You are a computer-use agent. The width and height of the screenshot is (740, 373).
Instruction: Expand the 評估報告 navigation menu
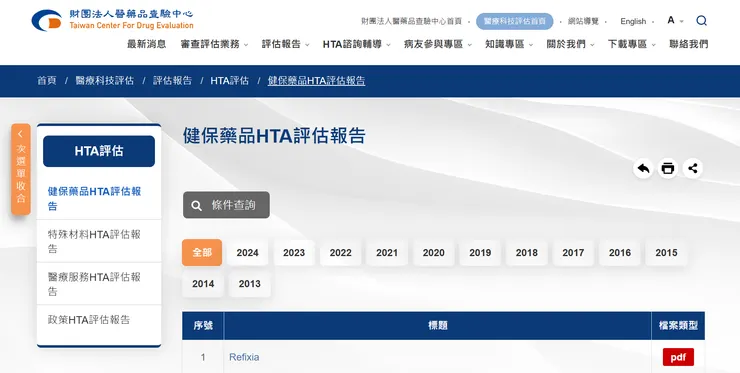[286, 44]
